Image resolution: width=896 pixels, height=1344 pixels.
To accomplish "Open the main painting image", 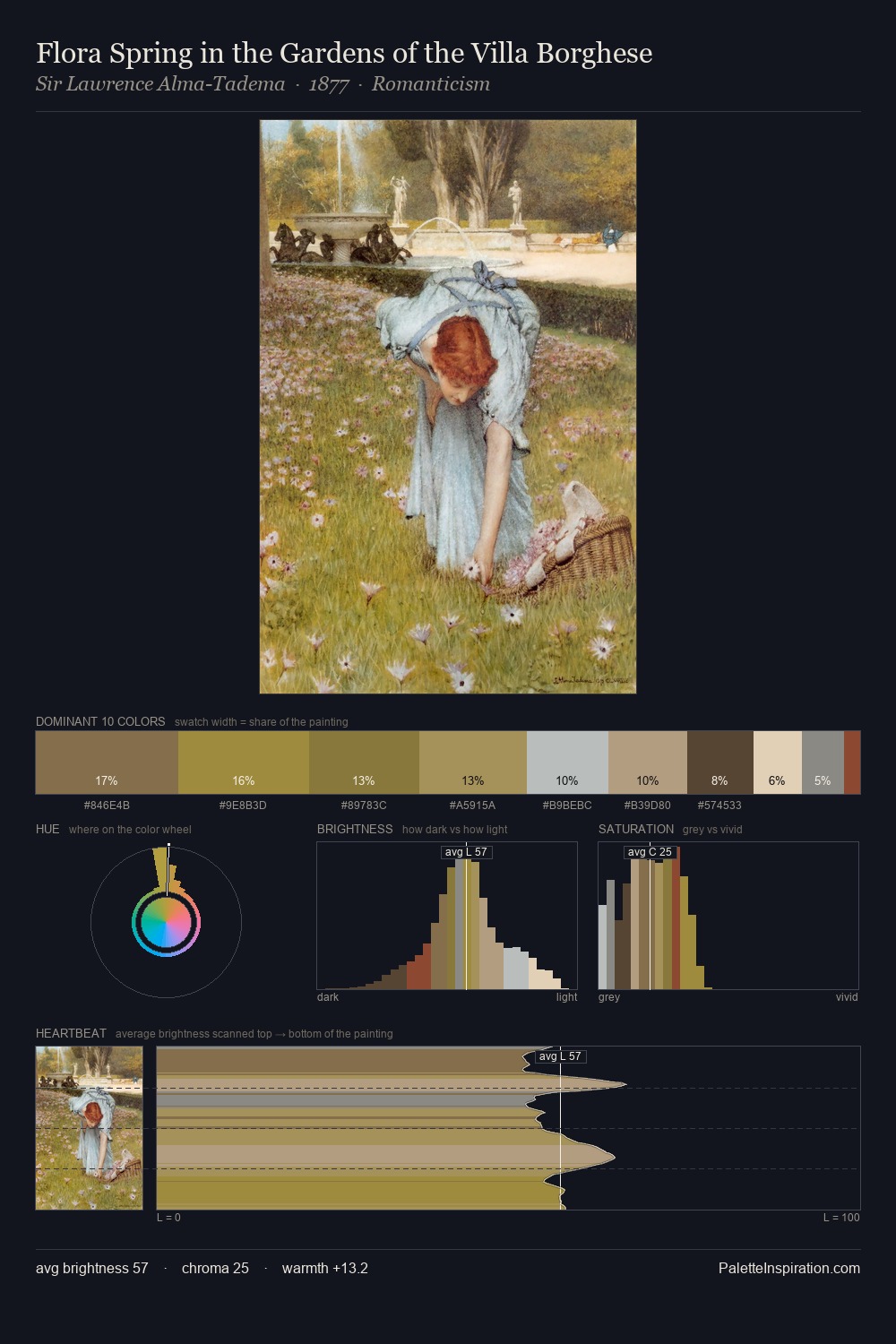I will coord(448,407).
